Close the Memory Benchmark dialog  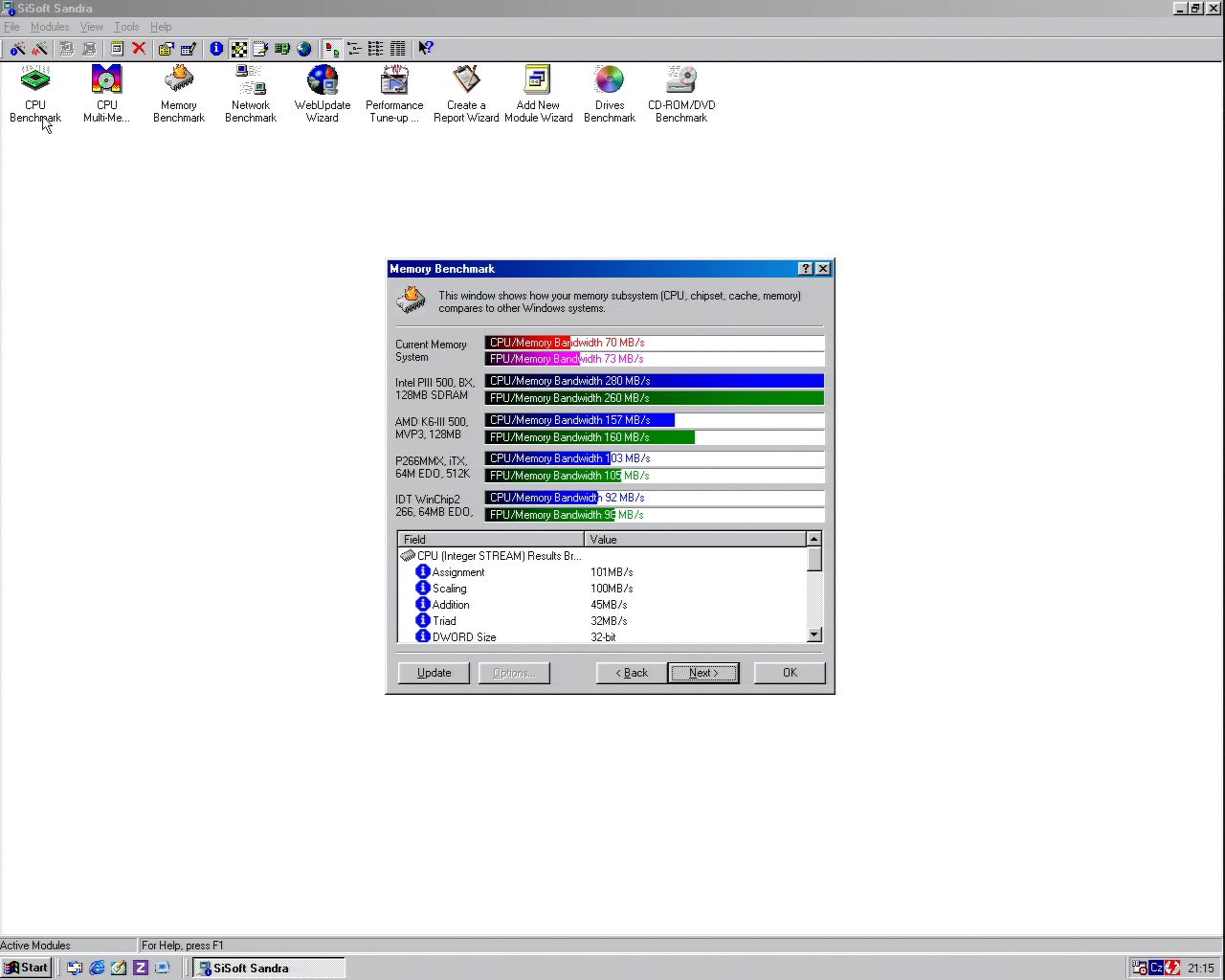[x=823, y=269]
